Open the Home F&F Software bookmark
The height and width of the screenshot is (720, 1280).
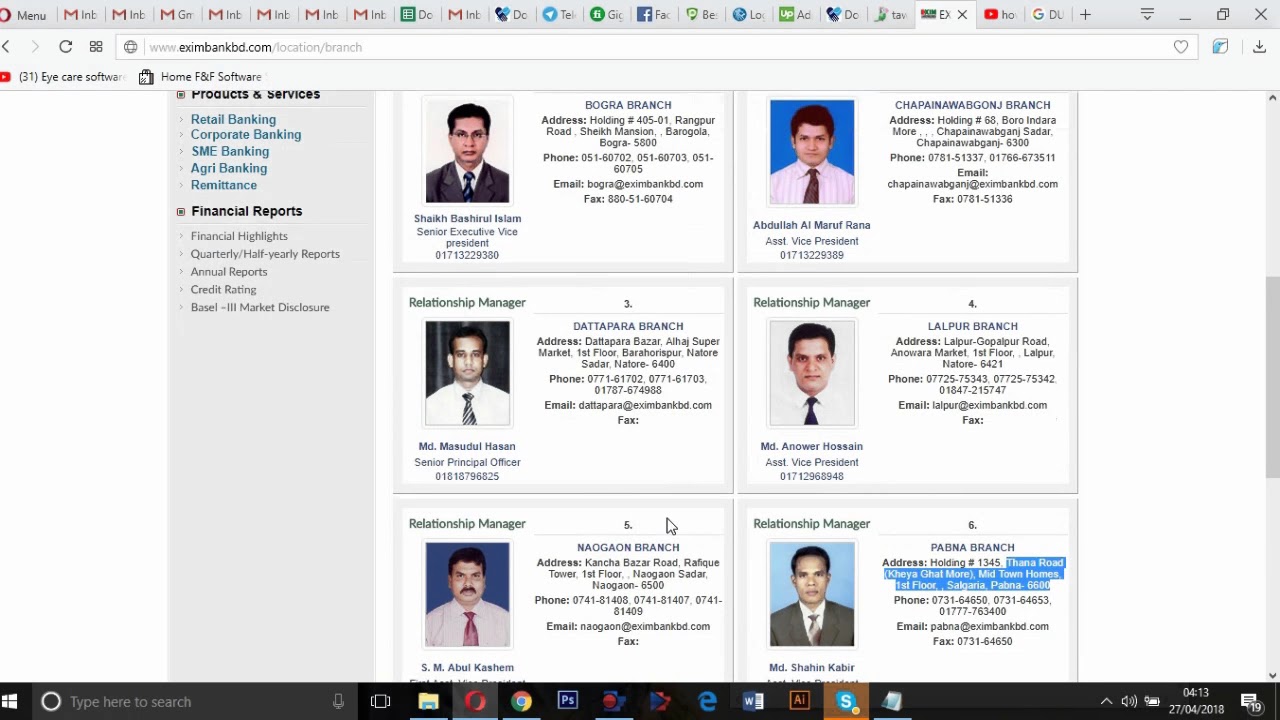200,77
